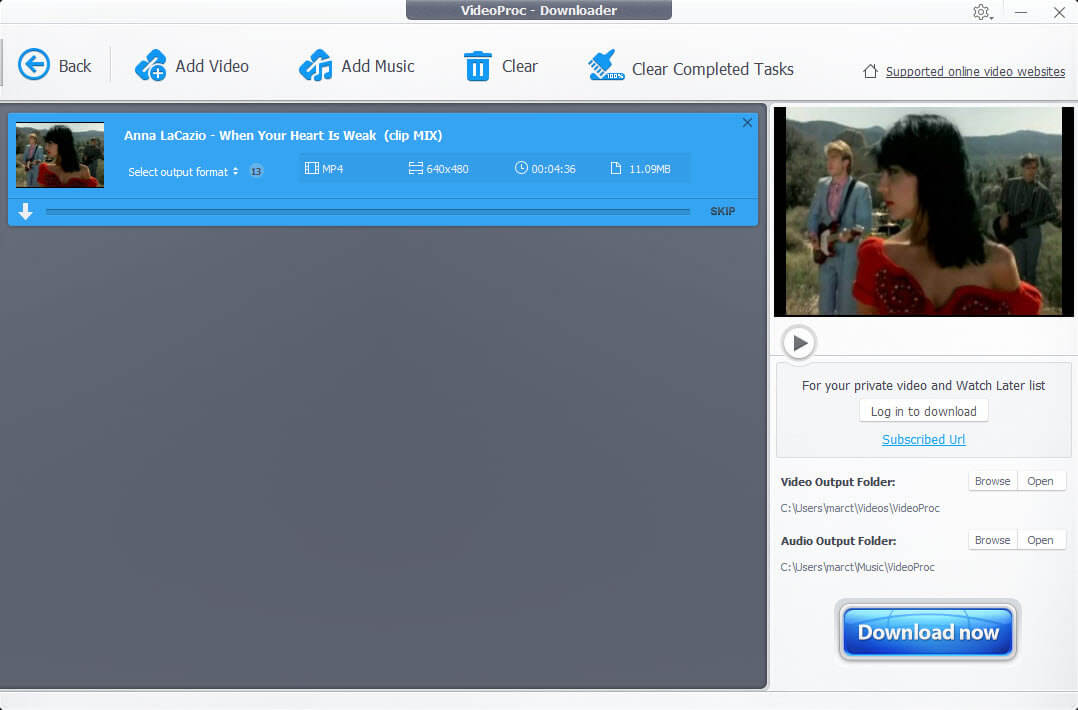Screen dimensions: 1078x710
Task: Click the clock icon beside duration
Action: 521,168
